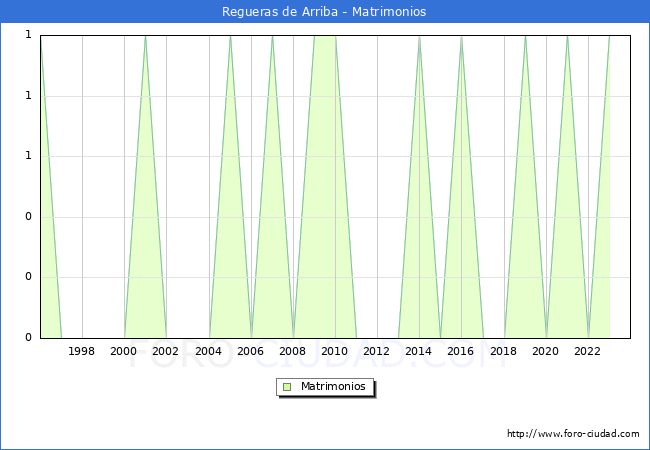650x450 pixels.
Task: Click the 2020 x-axis label
Action: click(x=546, y=351)
